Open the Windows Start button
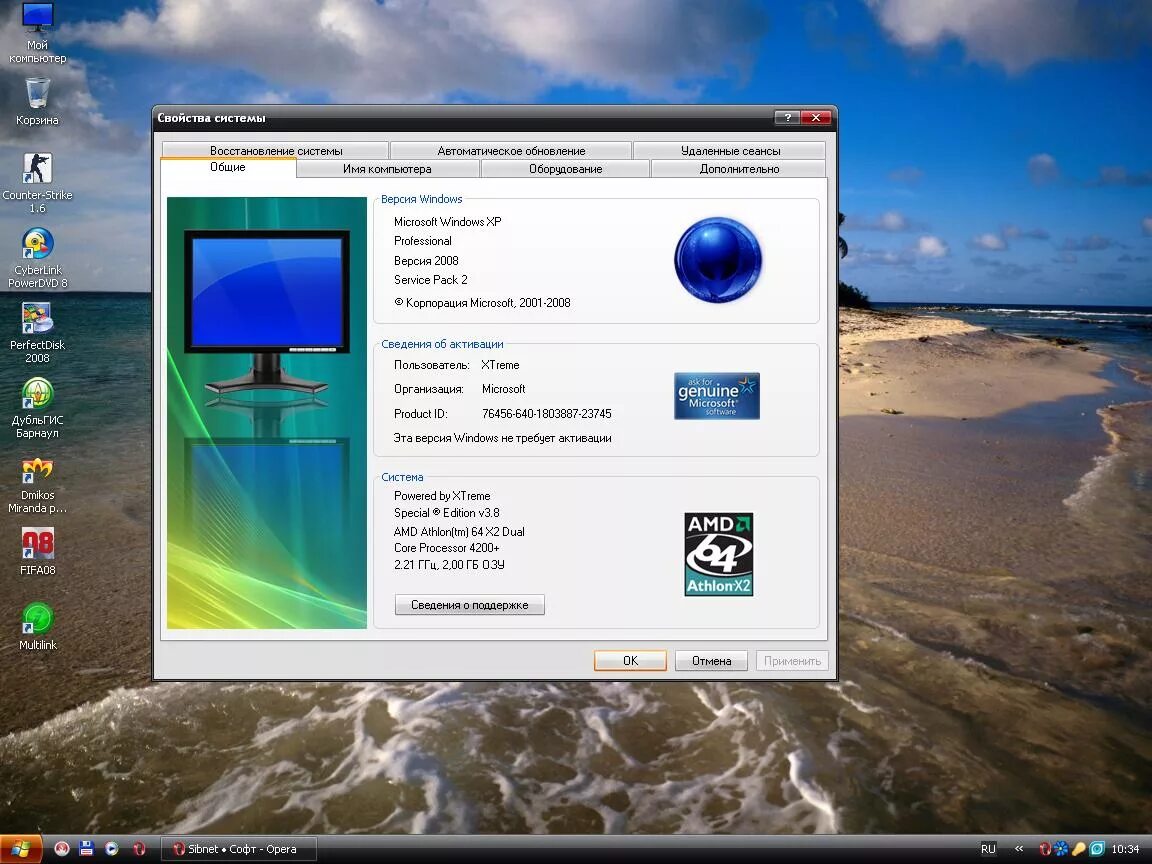The image size is (1152, 864). [21, 849]
